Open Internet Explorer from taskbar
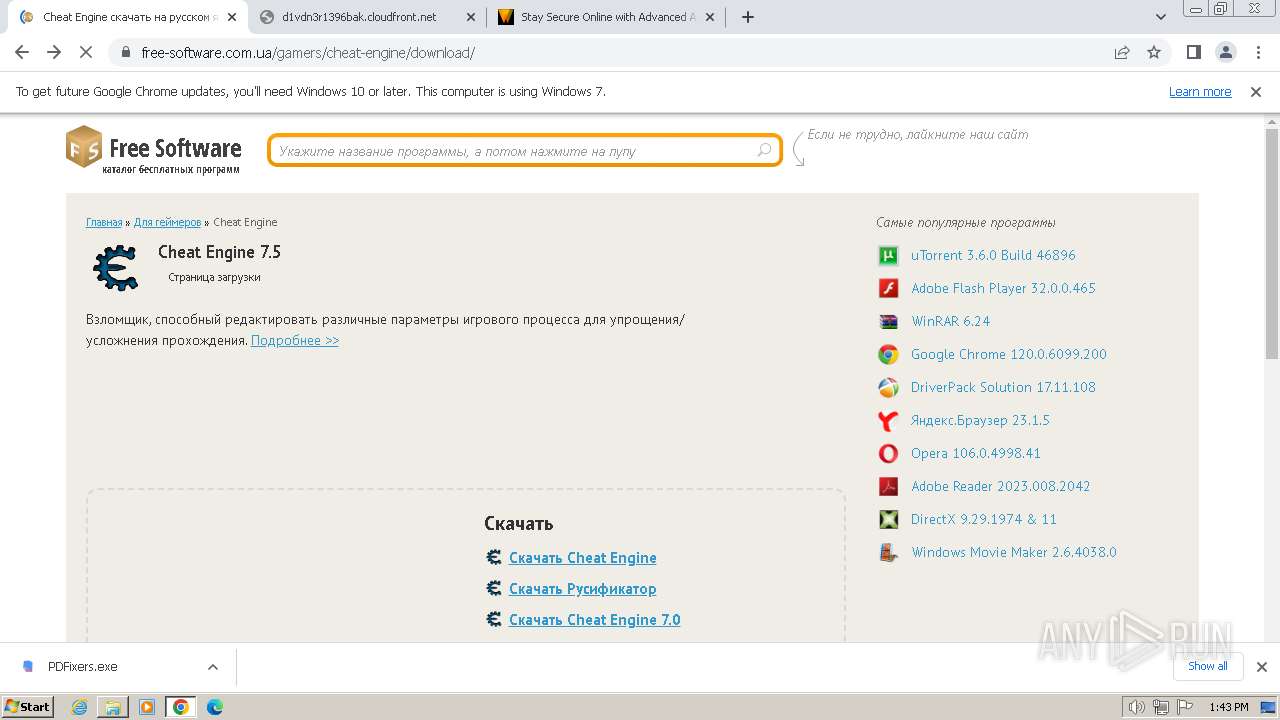Image resolution: width=1280 pixels, height=720 pixels. click(x=79, y=707)
